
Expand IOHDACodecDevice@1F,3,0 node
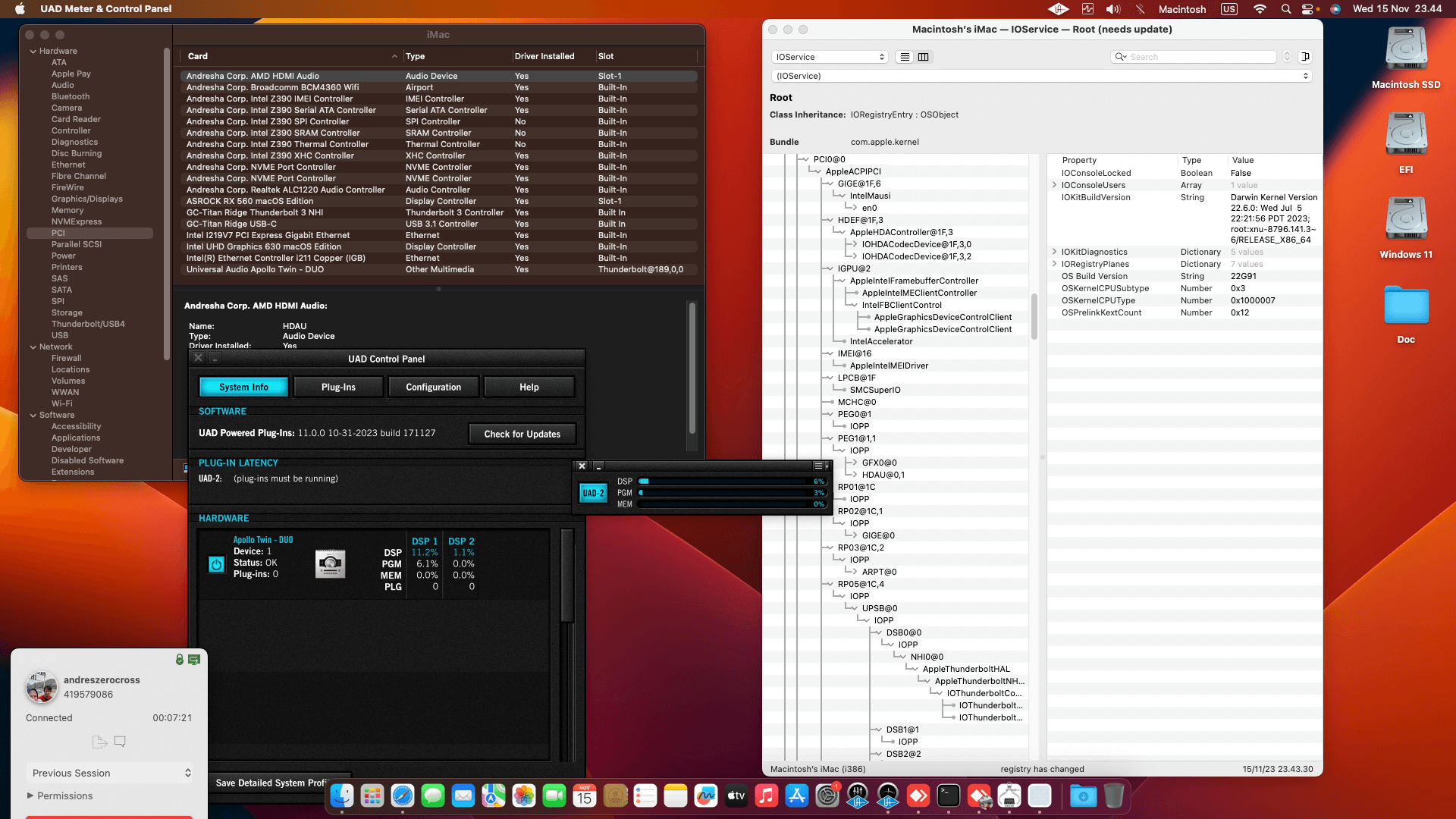853,244
